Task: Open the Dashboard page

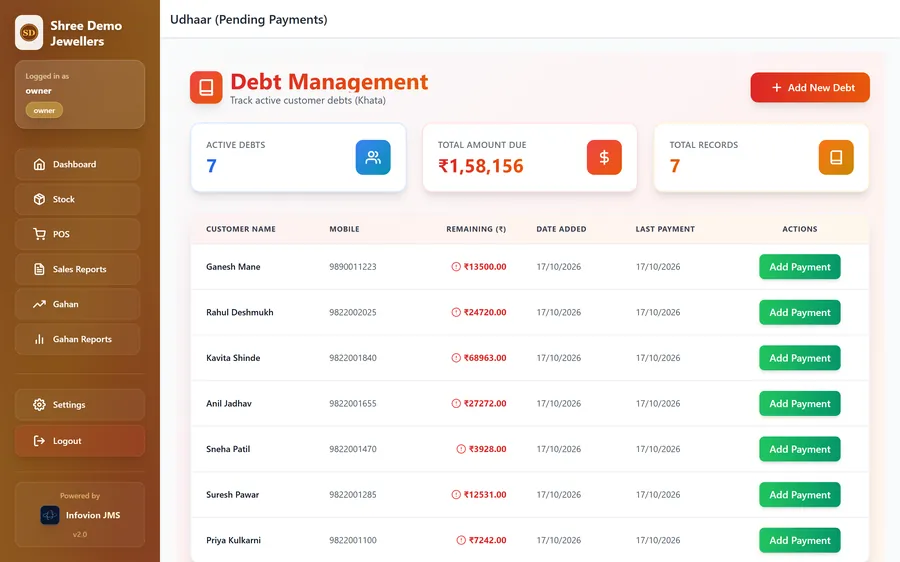Action: 77,164
